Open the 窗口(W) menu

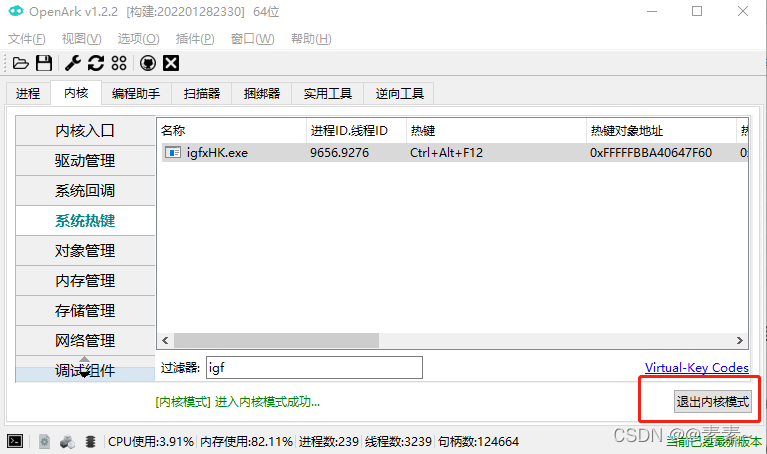coord(252,39)
